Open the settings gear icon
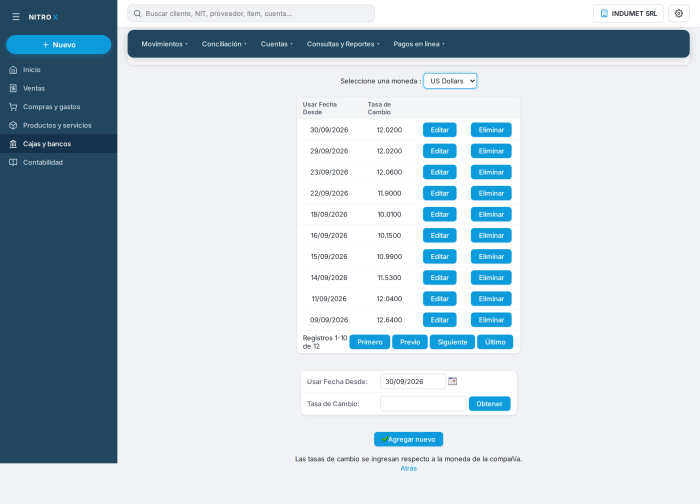The height and width of the screenshot is (504, 700). click(679, 13)
